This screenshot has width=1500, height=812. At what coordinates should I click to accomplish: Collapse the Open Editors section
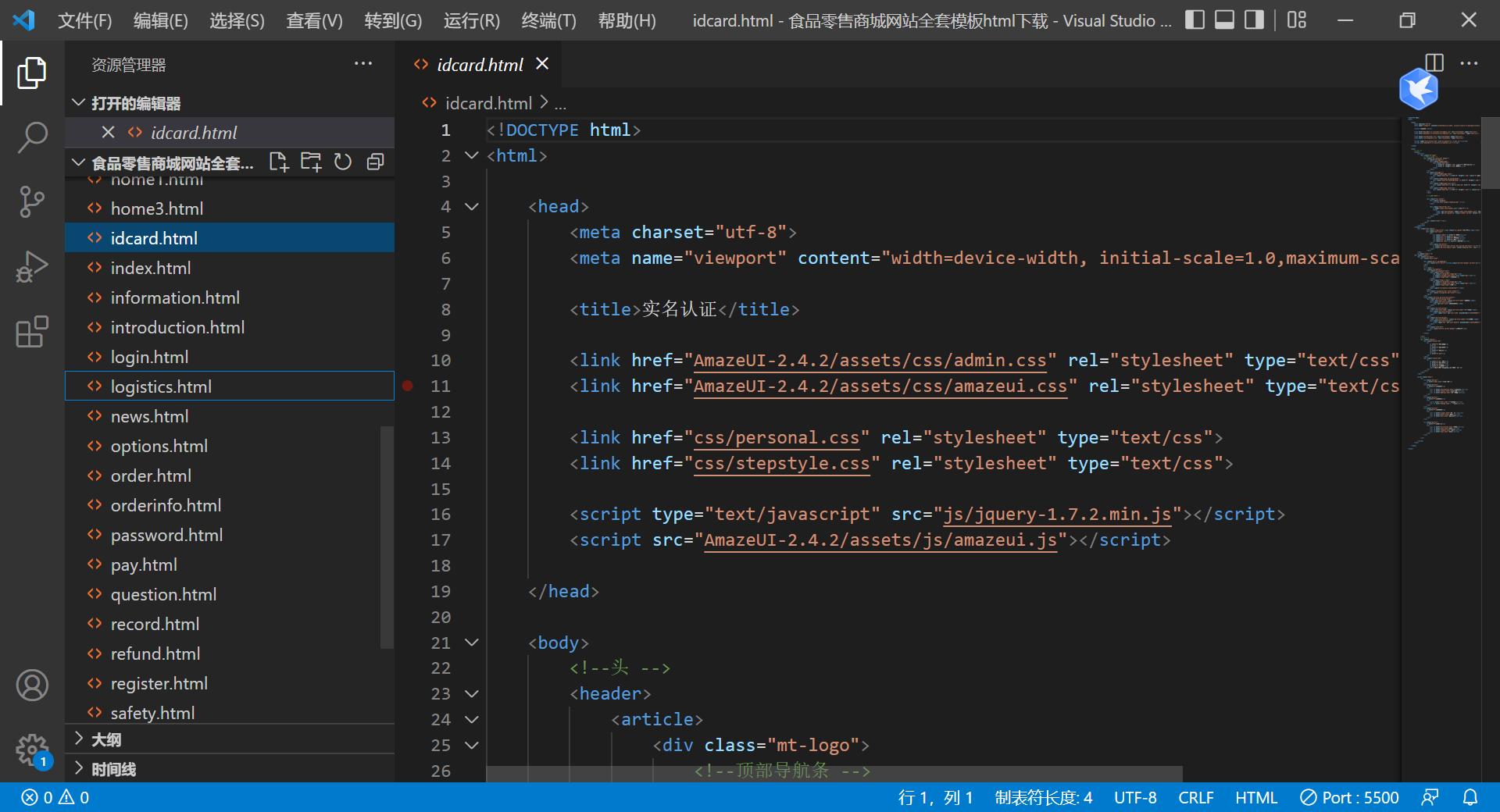coord(78,102)
